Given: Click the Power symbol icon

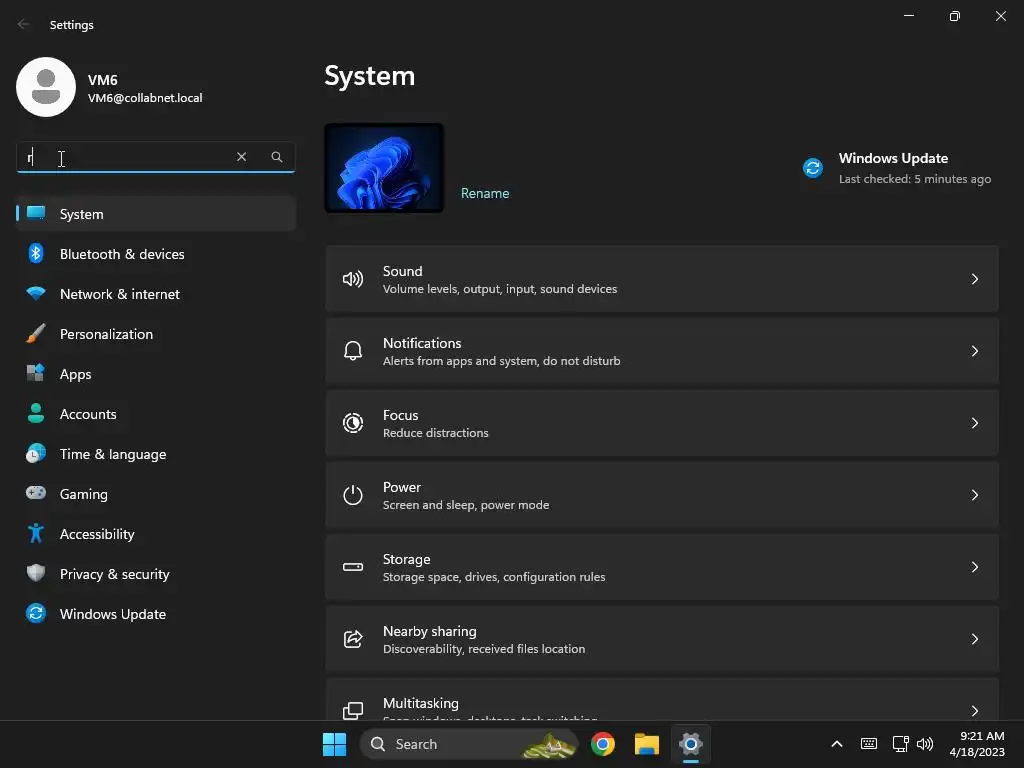Looking at the screenshot, I should [x=353, y=495].
